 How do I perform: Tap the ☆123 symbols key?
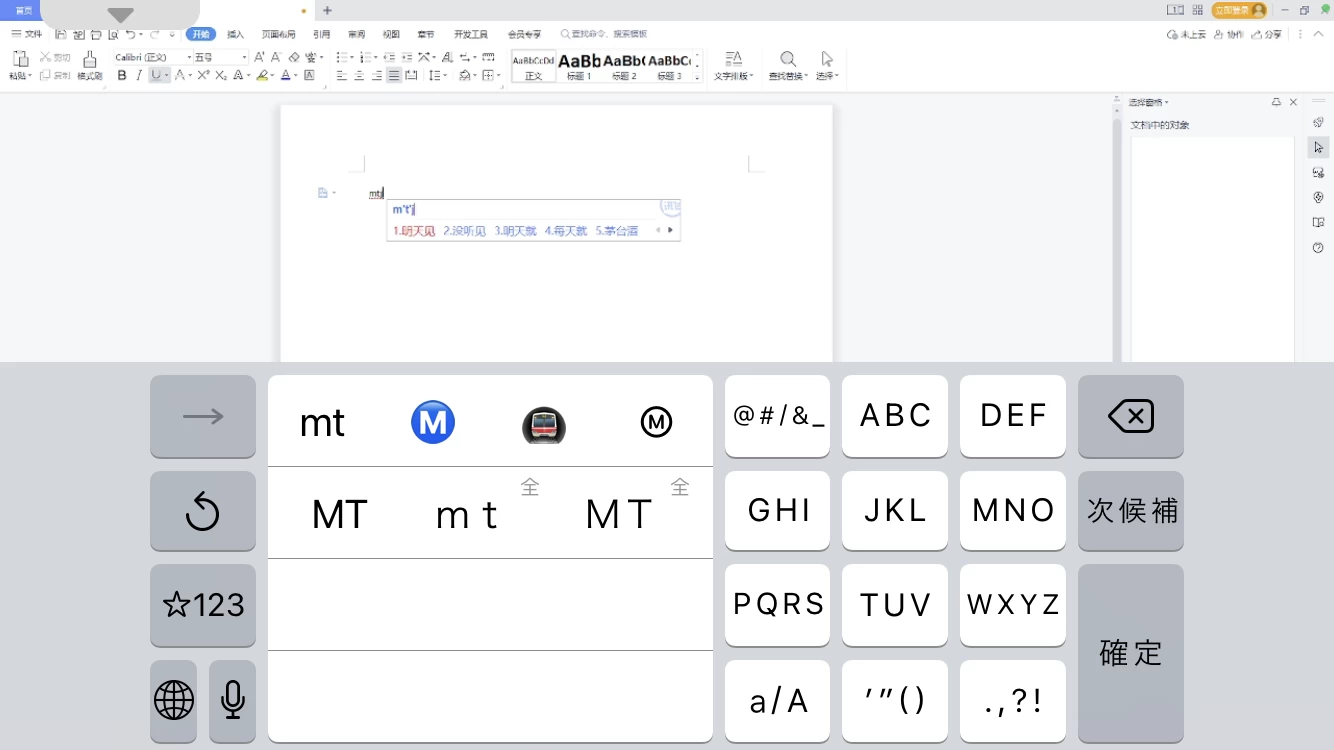tap(203, 605)
